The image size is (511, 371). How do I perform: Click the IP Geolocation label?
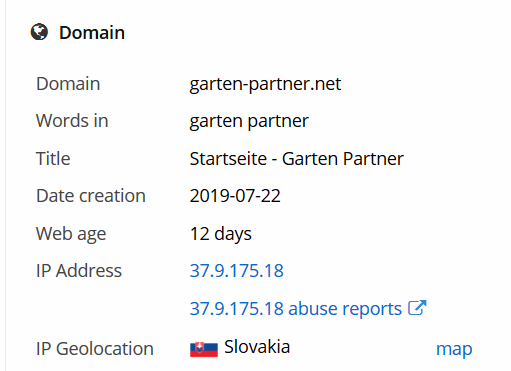(95, 349)
